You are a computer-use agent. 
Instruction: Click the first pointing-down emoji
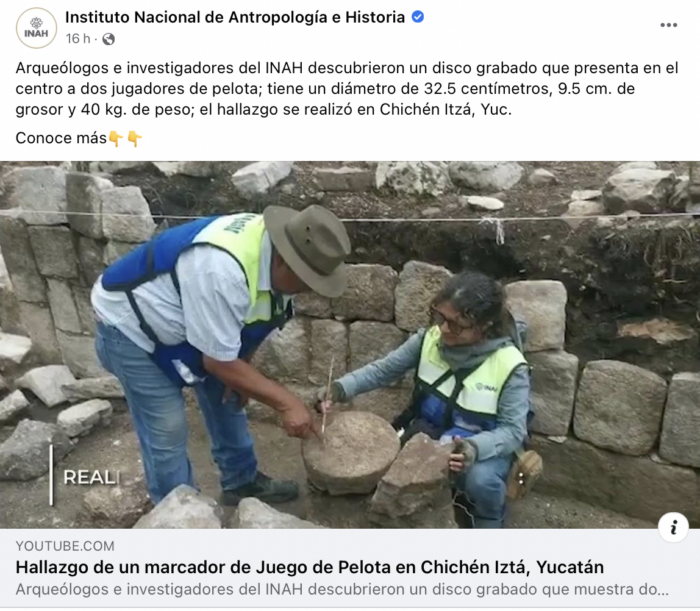click(x=116, y=138)
